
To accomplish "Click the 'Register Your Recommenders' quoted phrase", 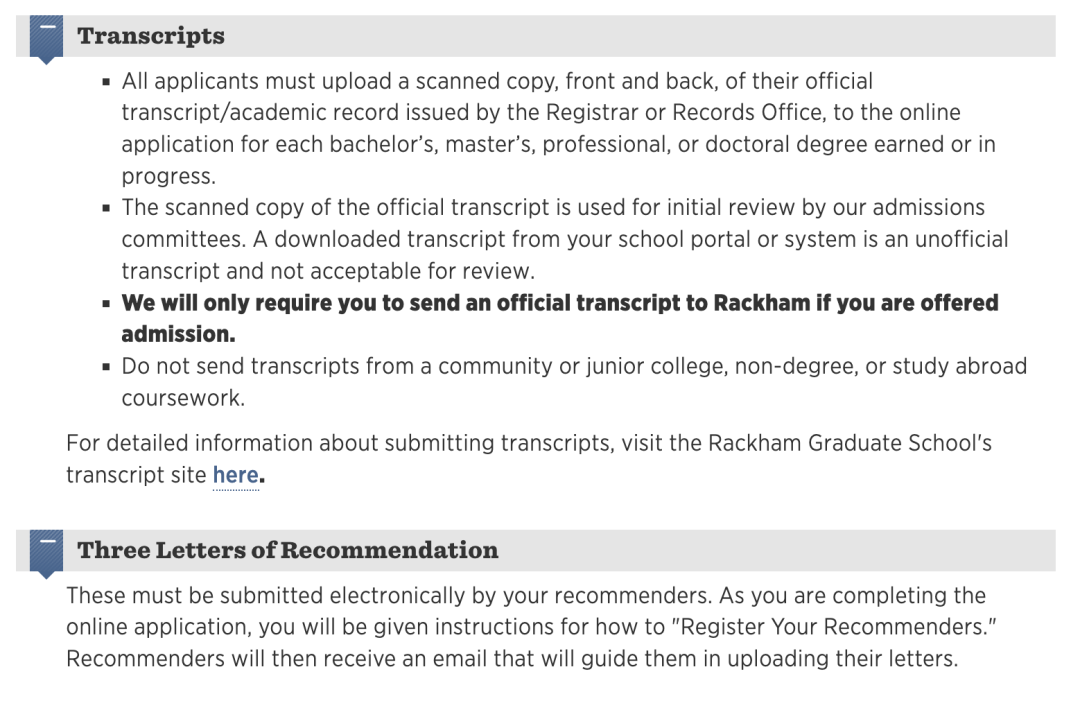I will coord(833,627).
